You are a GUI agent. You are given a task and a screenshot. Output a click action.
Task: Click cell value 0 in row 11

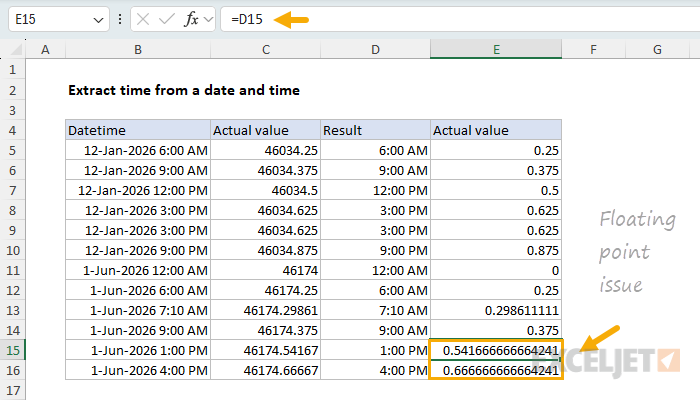(x=496, y=271)
